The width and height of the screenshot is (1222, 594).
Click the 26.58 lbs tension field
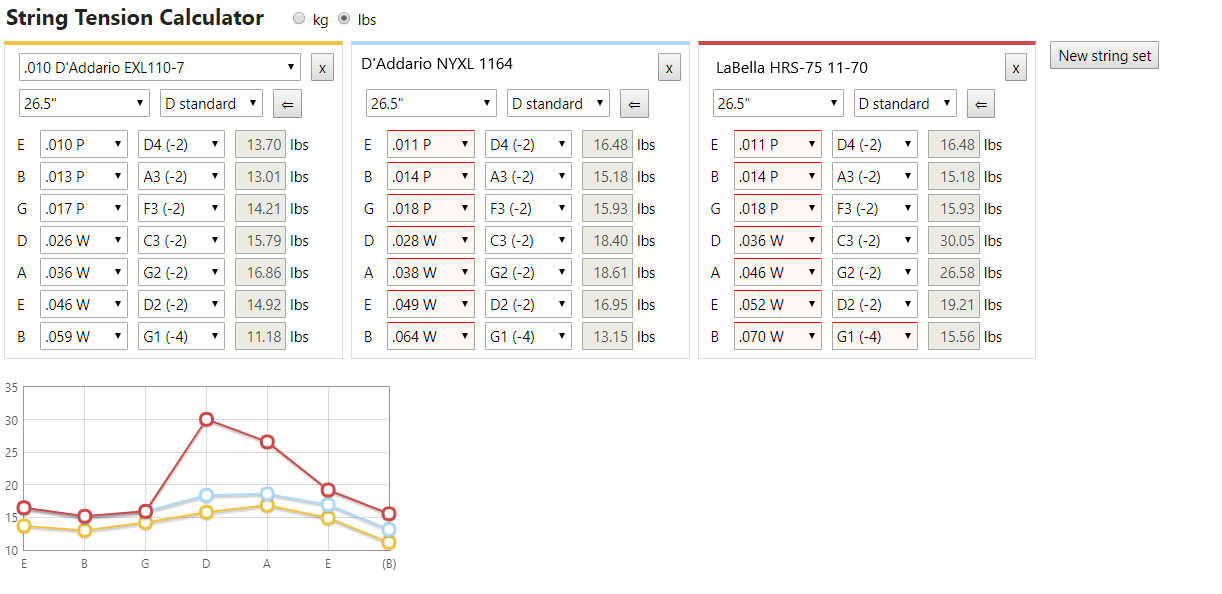click(x=954, y=272)
